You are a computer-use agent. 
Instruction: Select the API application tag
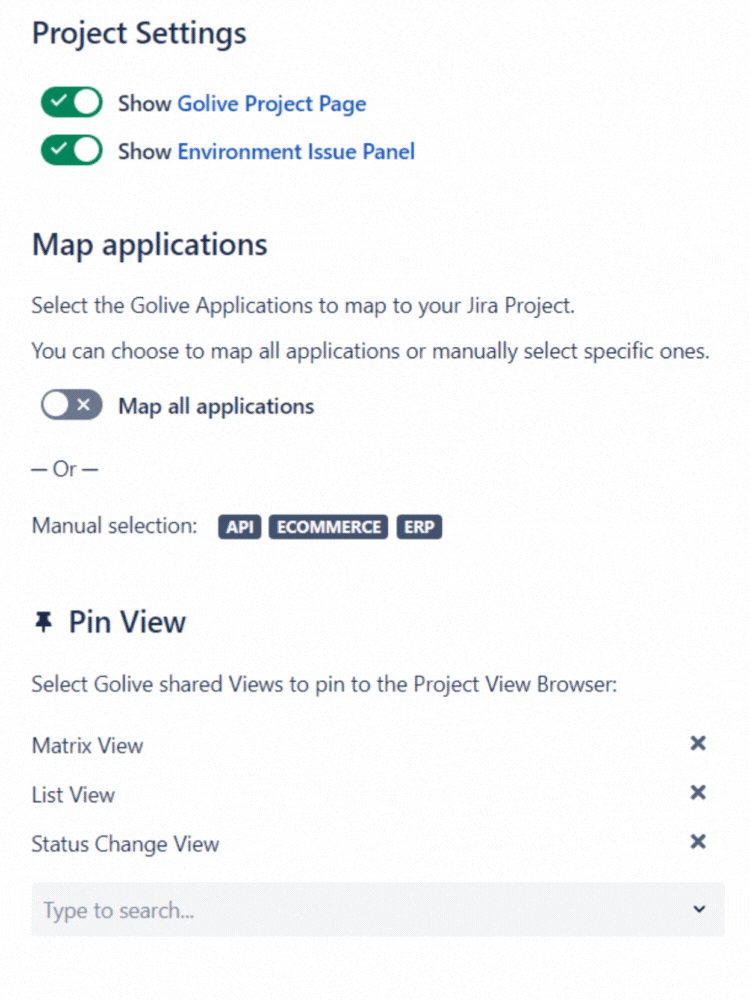tap(239, 527)
